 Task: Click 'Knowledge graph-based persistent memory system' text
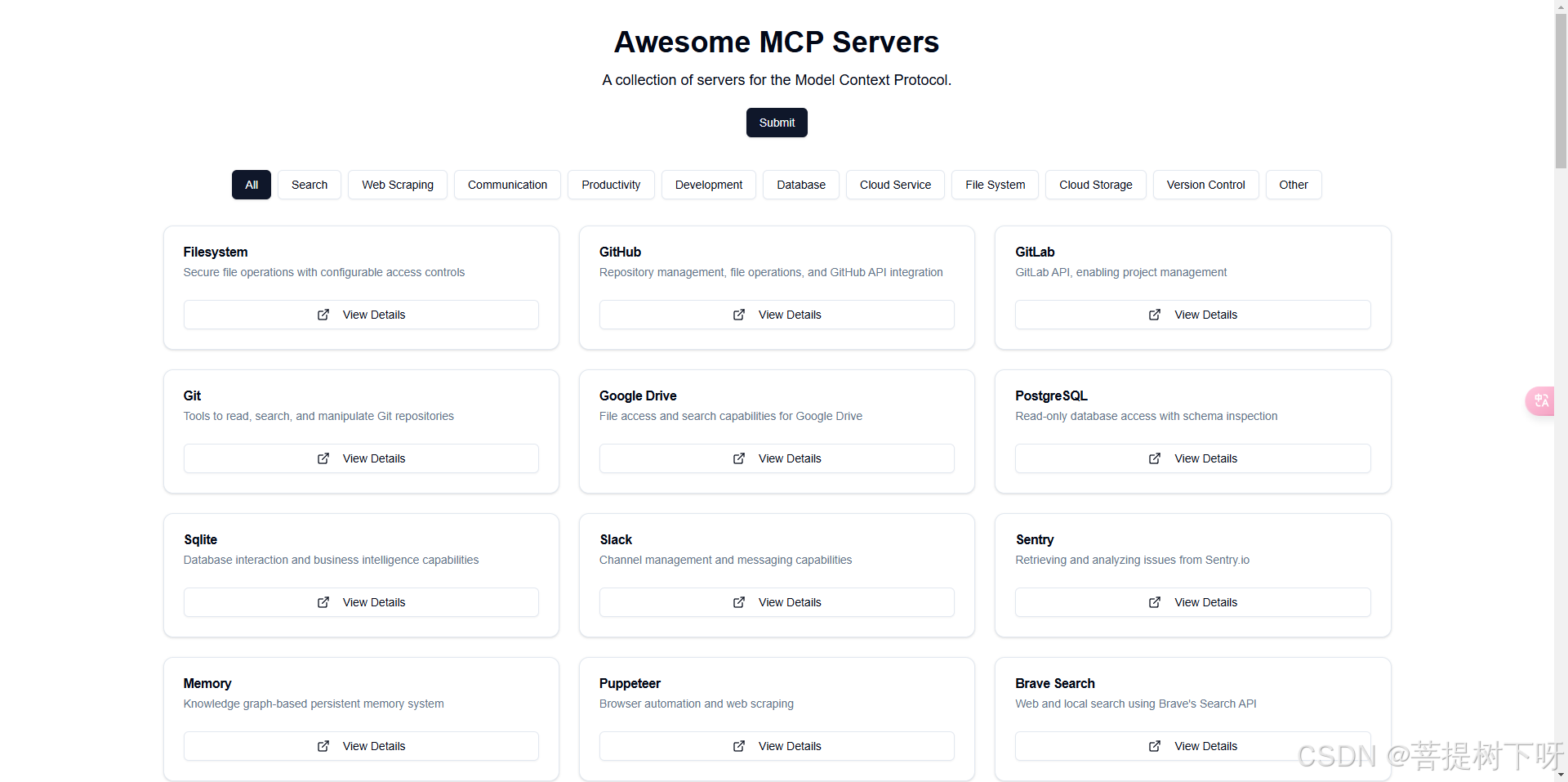click(x=314, y=704)
